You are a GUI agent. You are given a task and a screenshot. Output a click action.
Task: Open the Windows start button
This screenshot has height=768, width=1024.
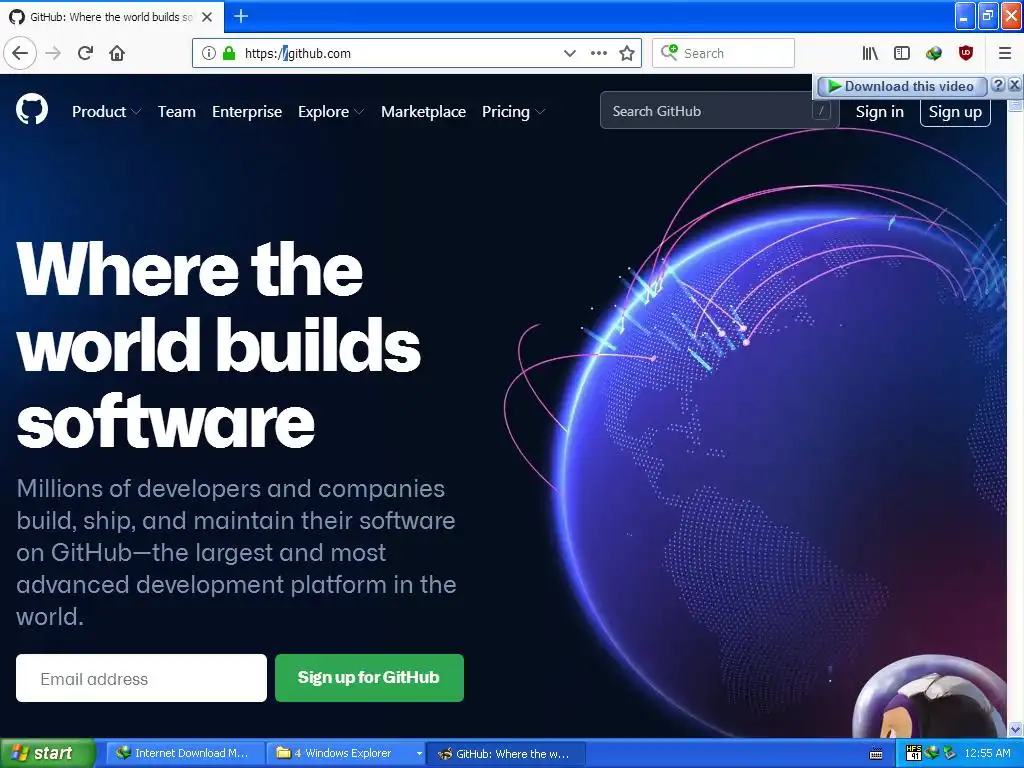point(48,753)
